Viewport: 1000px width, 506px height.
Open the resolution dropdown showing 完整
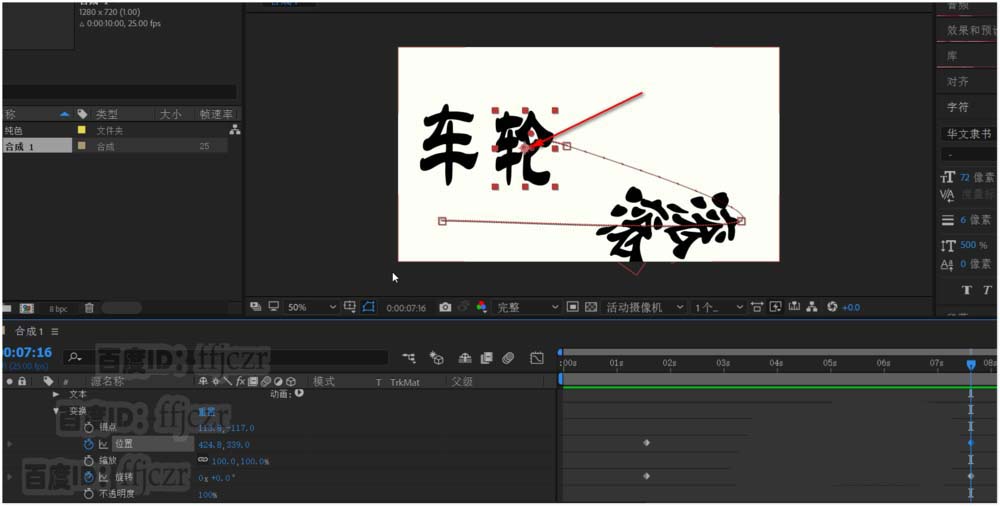point(527,308)
